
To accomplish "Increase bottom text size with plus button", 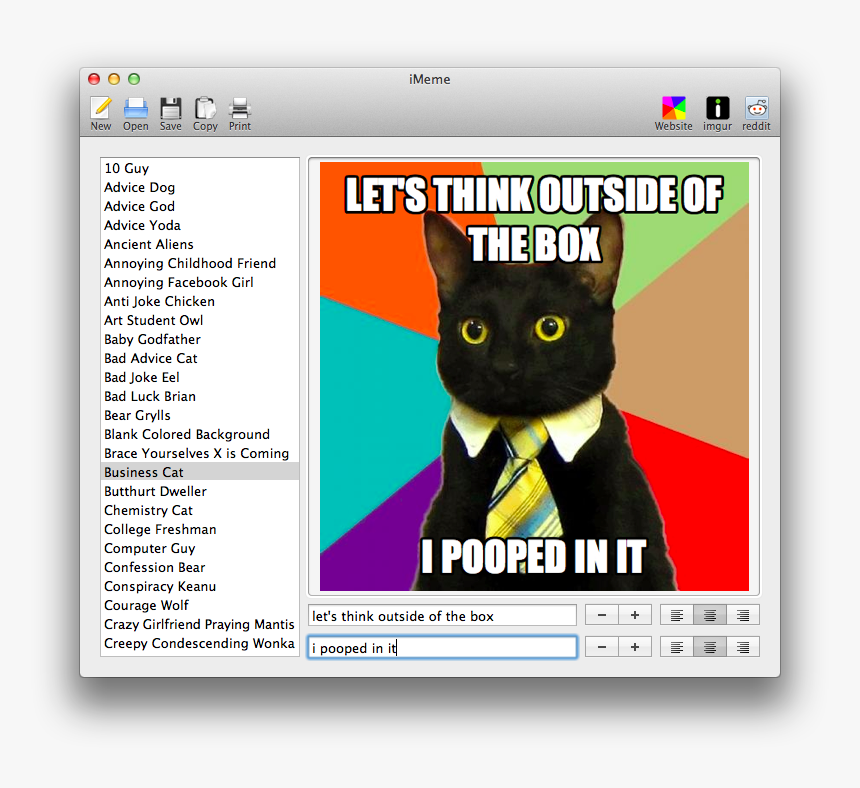I will click(x=635, y=647).
